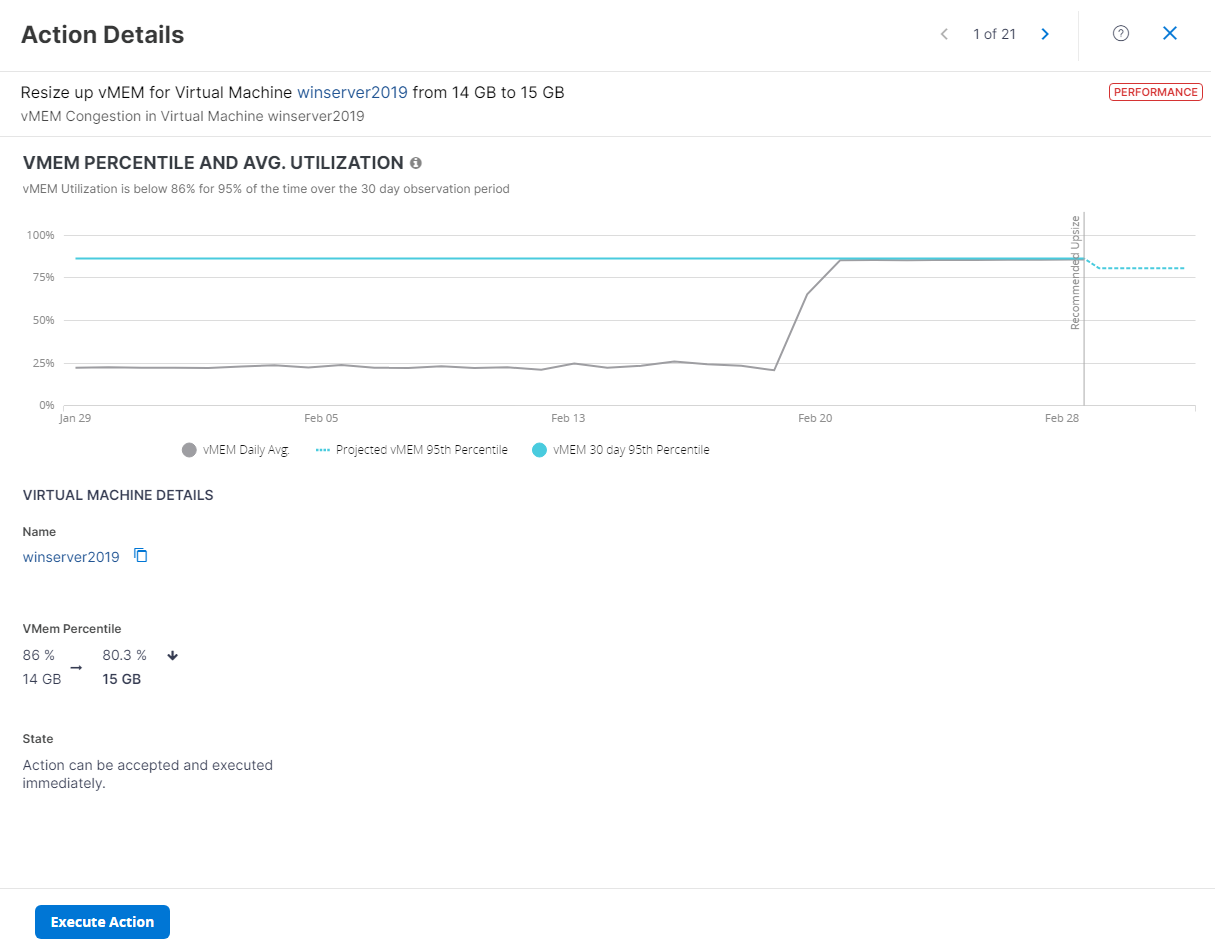The height and width of the screenshot is (951, 1215).
Task: Open the help question mark icon
Action: click(x=1121, y=34)
